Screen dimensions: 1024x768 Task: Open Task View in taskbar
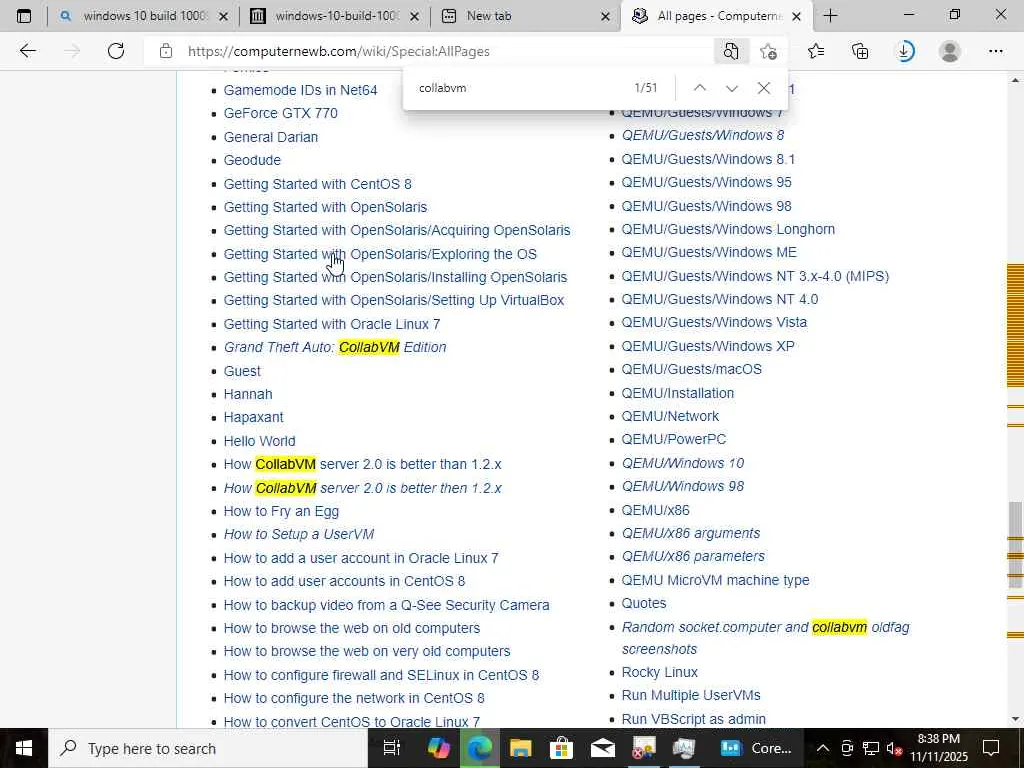tap(391, 748)
